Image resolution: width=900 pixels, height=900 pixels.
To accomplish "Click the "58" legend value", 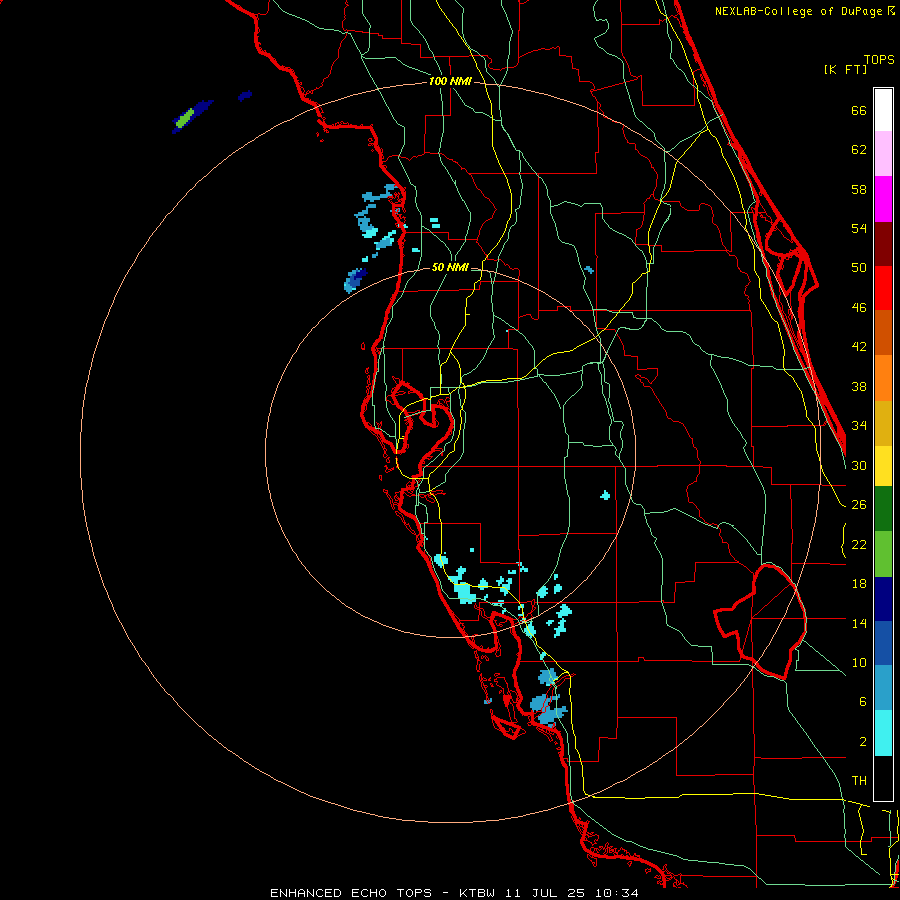I will pyautogui.click(x=859, y=189).
